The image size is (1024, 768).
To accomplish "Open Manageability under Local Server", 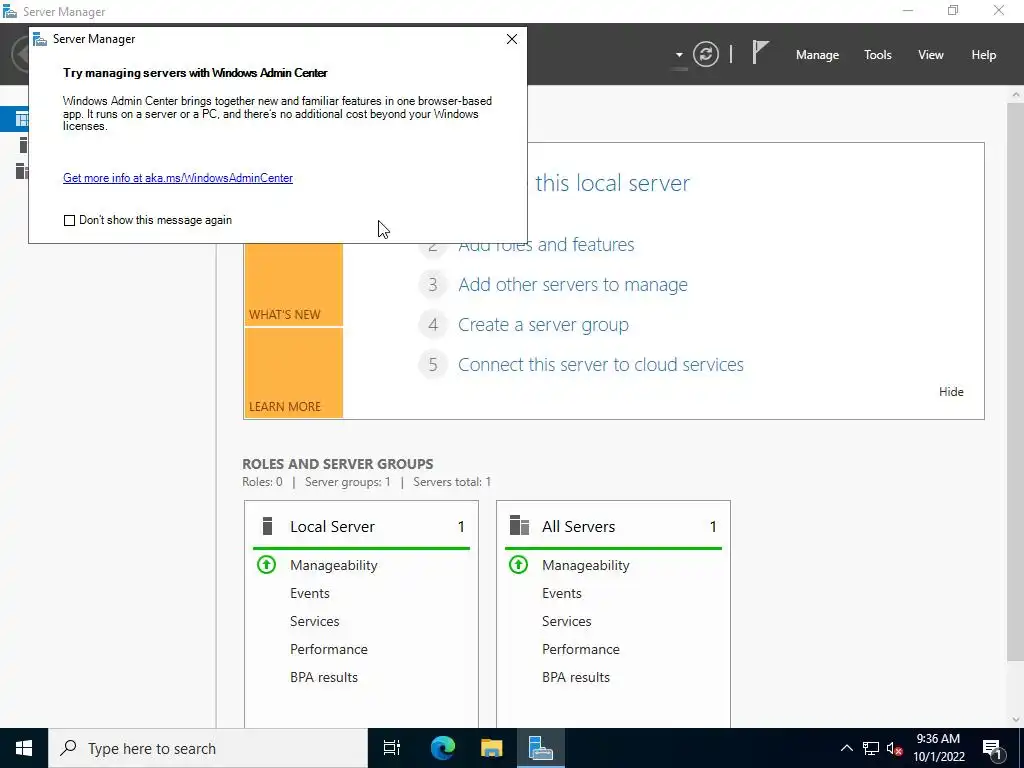I will tap(334, 566).
